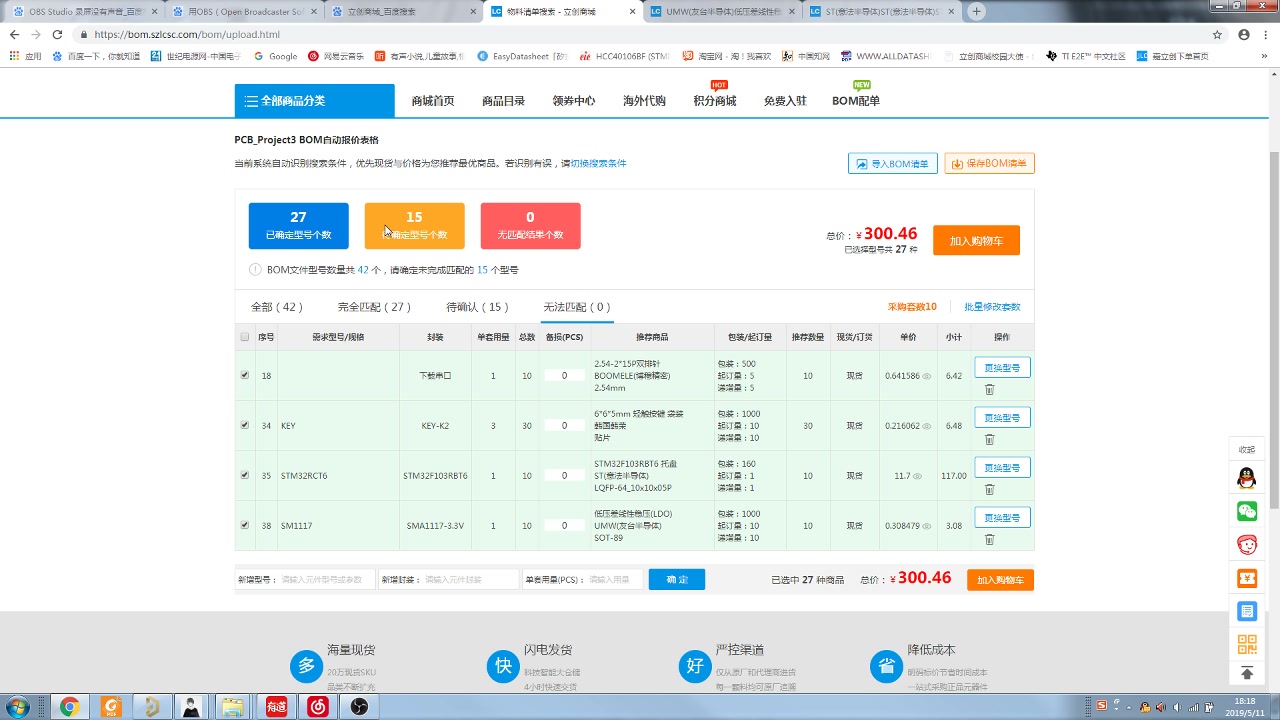The width and height of the screenshot is (1280, 720).
Task: Open the Chrome profile avatar
Action: (1243, 34)
